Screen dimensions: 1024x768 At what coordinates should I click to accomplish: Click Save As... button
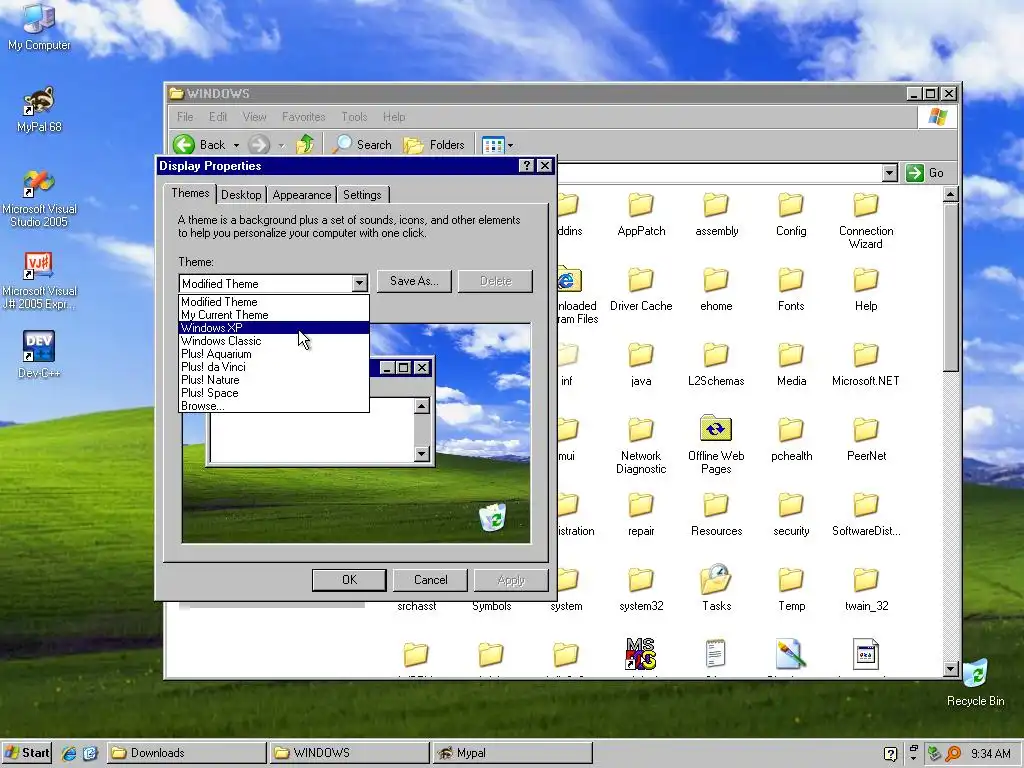click(x=414, y=281)
